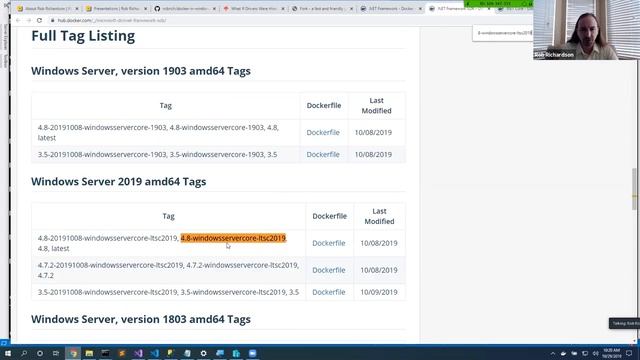Open volume speaker tray icon

596,353
